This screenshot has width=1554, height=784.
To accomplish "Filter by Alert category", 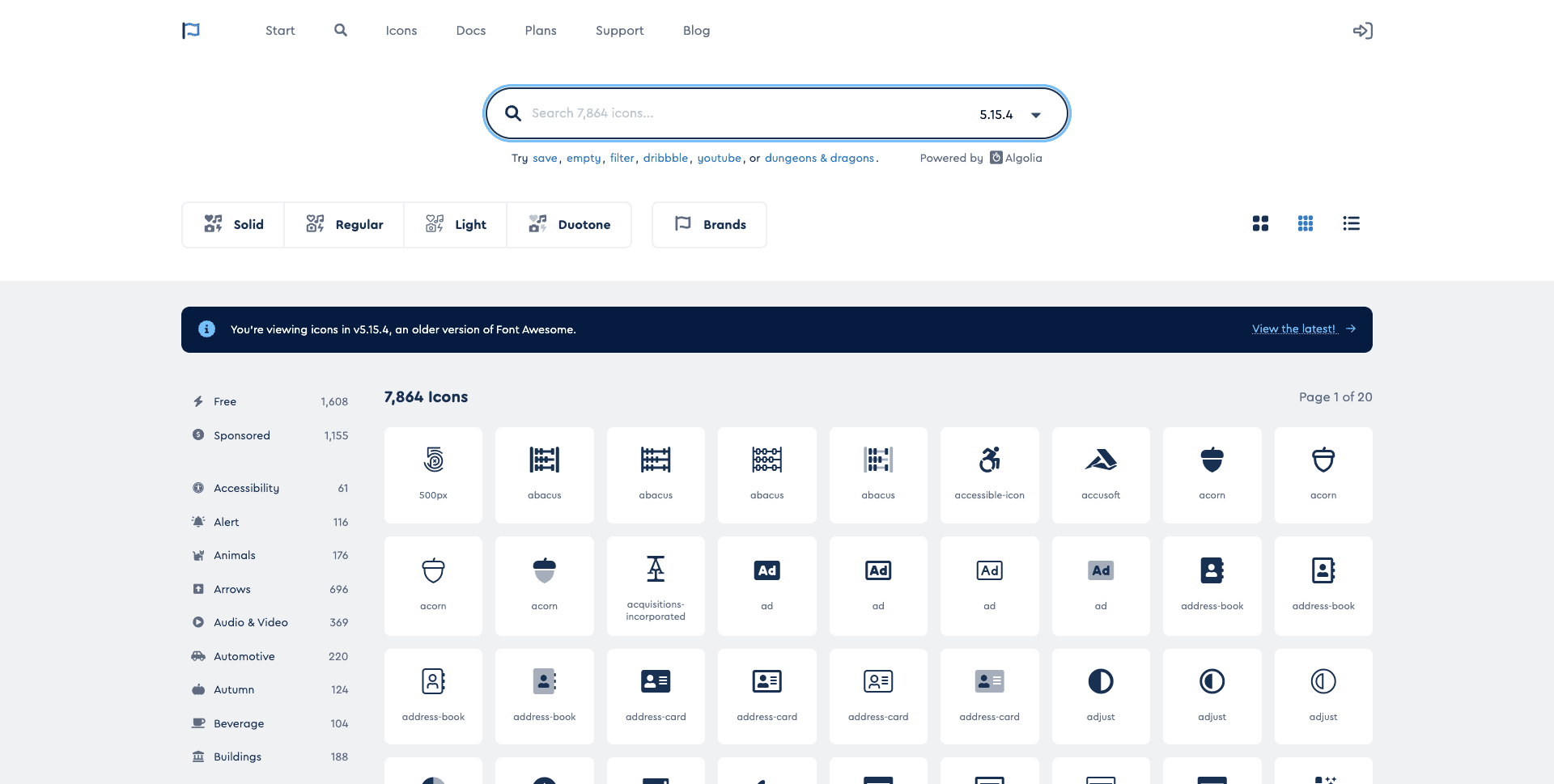I will tap(270, 522).
